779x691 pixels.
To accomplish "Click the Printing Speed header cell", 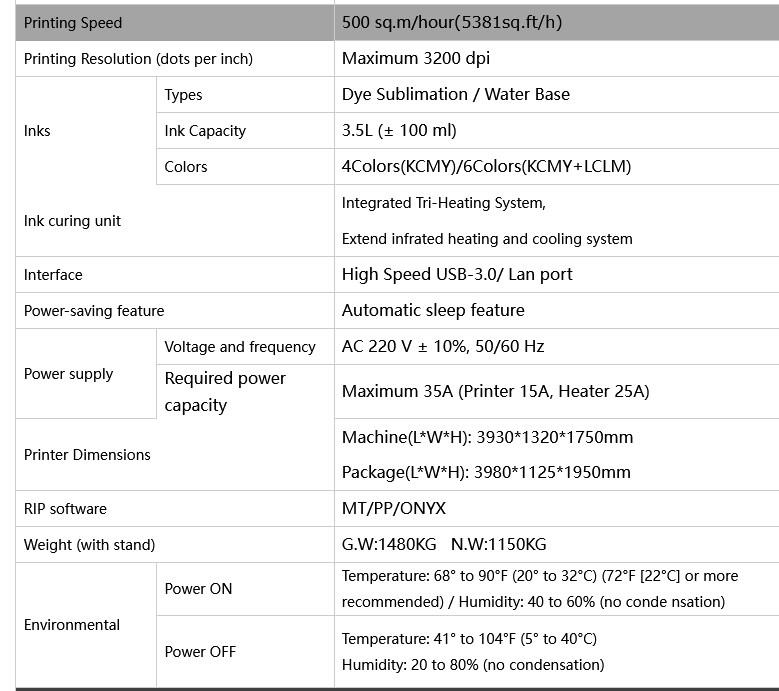I will pos(175,23).
